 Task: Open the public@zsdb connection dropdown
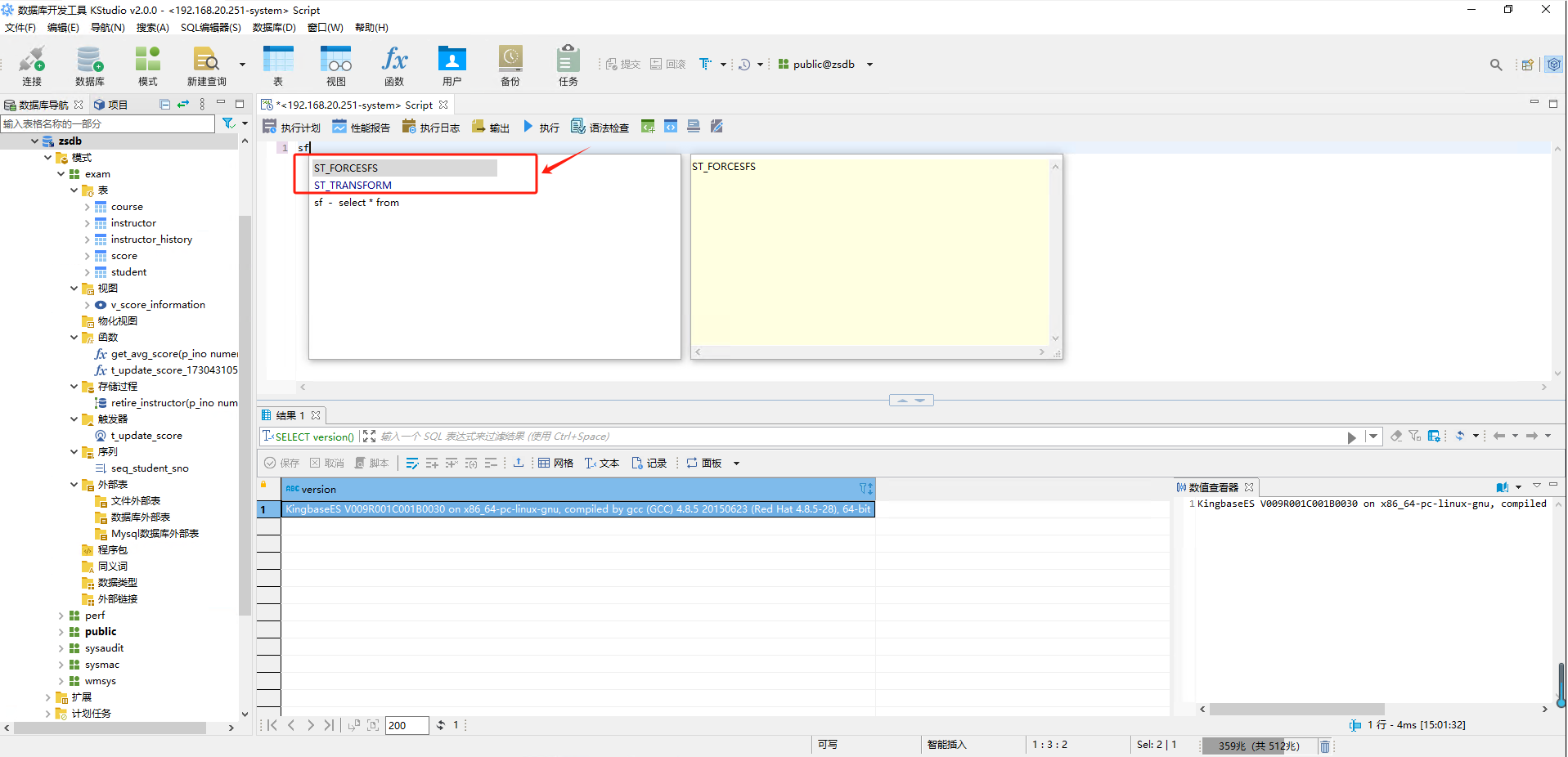pyautogui.click(x=869, y=65)
